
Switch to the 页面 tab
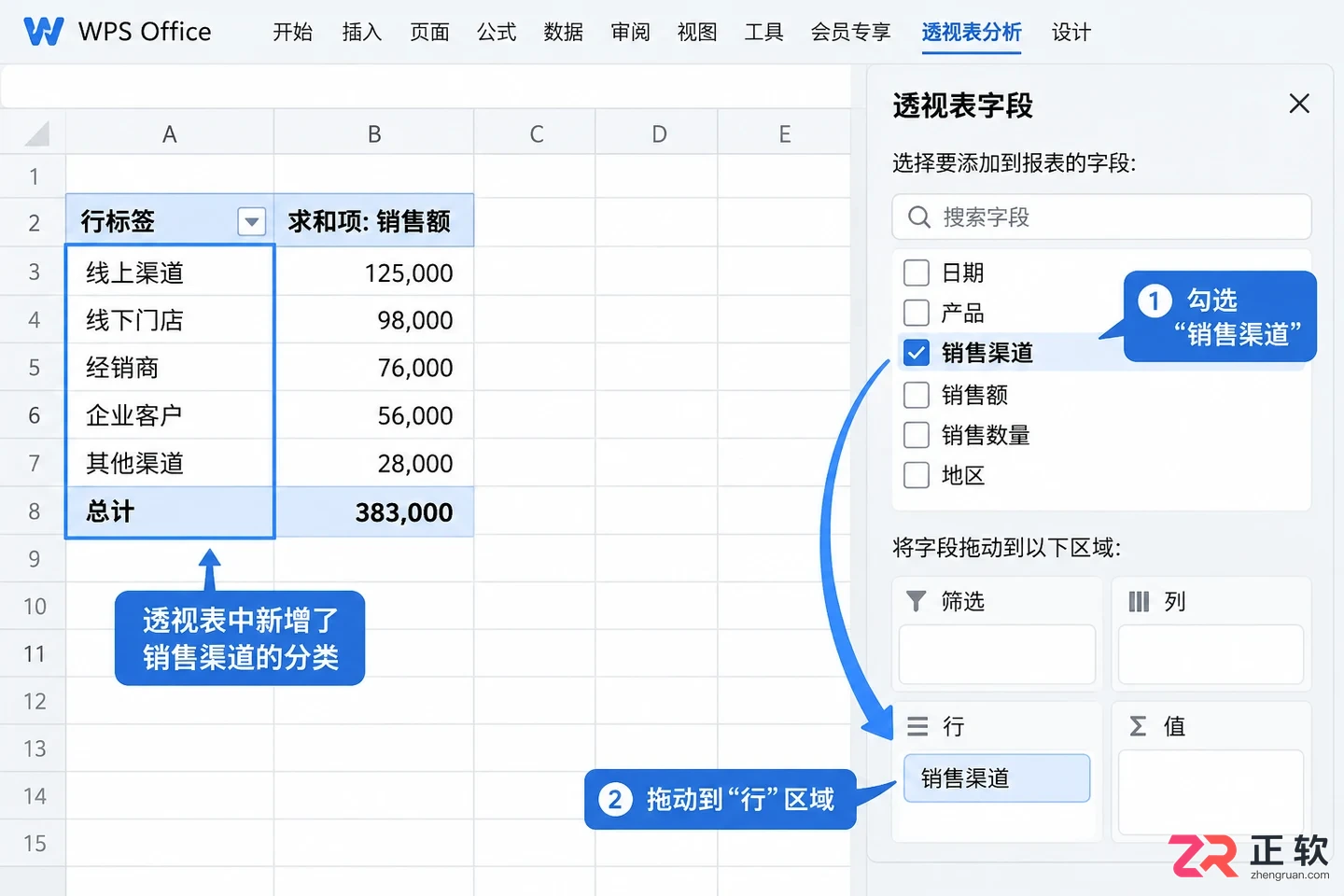[429, 33]
